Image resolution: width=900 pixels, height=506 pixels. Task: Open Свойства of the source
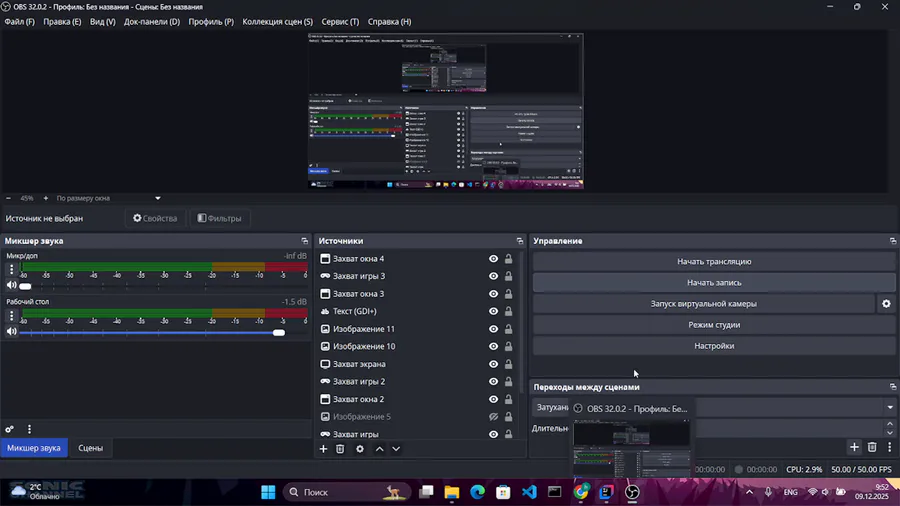156,219
